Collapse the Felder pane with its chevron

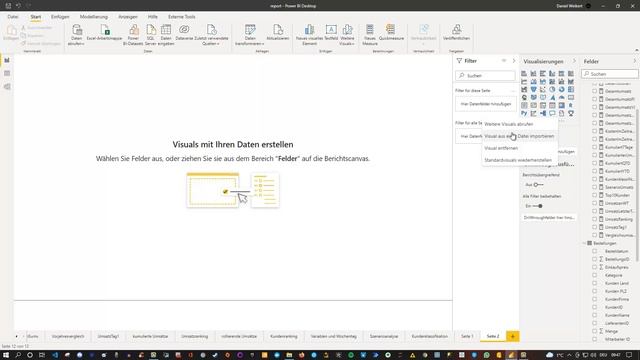pos(635,61)
